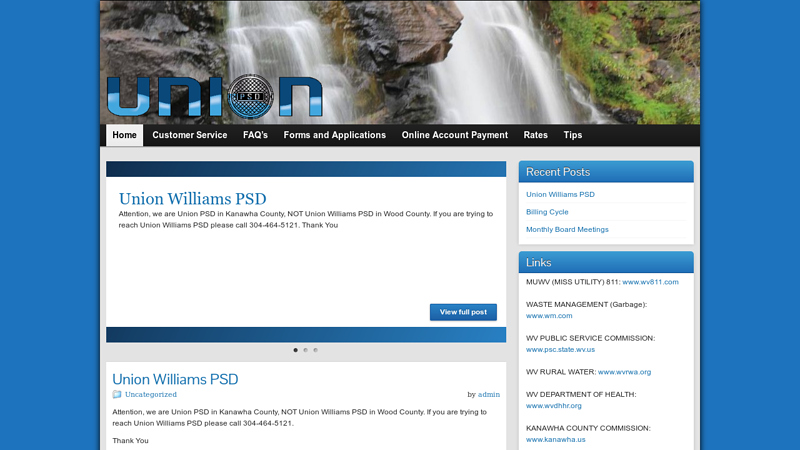Open the Customer Service menu

190,135
